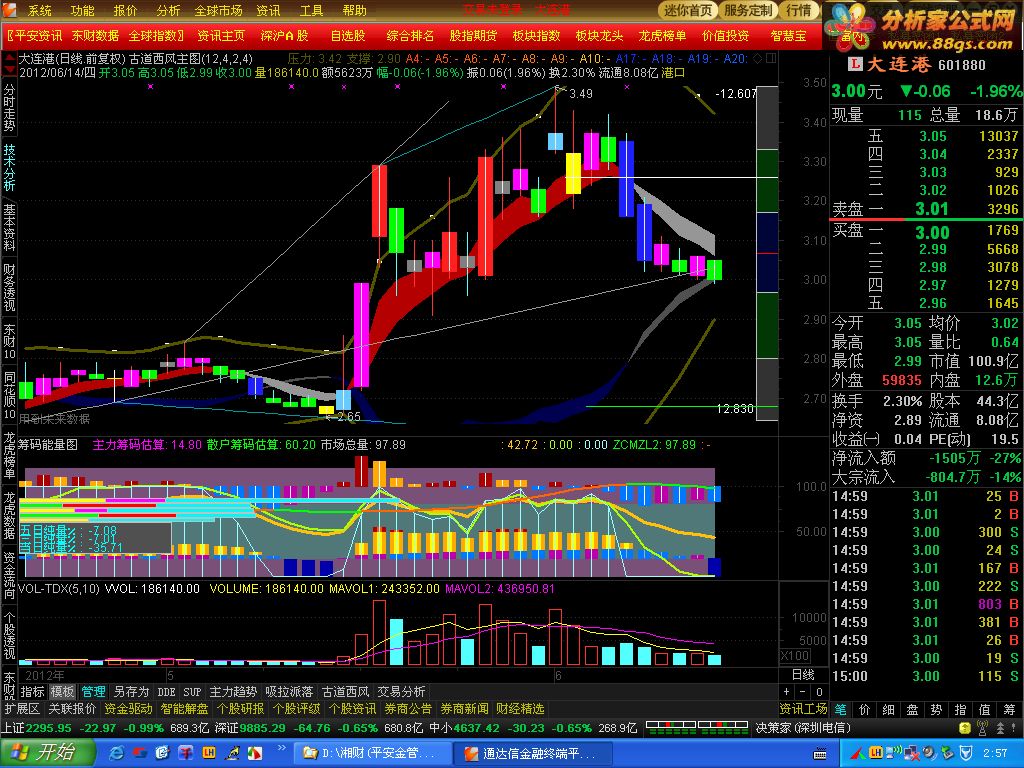Open 东财数据 in the red toolbar
The height and width of the screenshot is (768, 1024).
95,35
